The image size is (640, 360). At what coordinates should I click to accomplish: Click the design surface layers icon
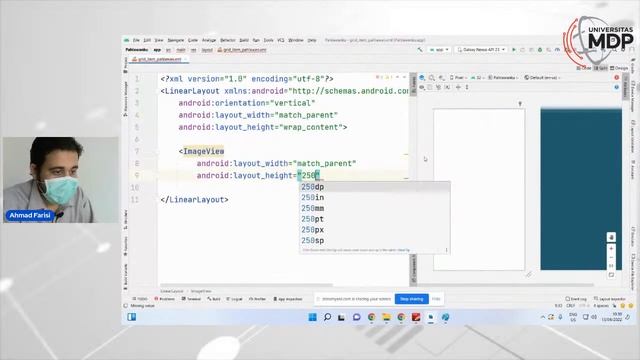point(422,78)
